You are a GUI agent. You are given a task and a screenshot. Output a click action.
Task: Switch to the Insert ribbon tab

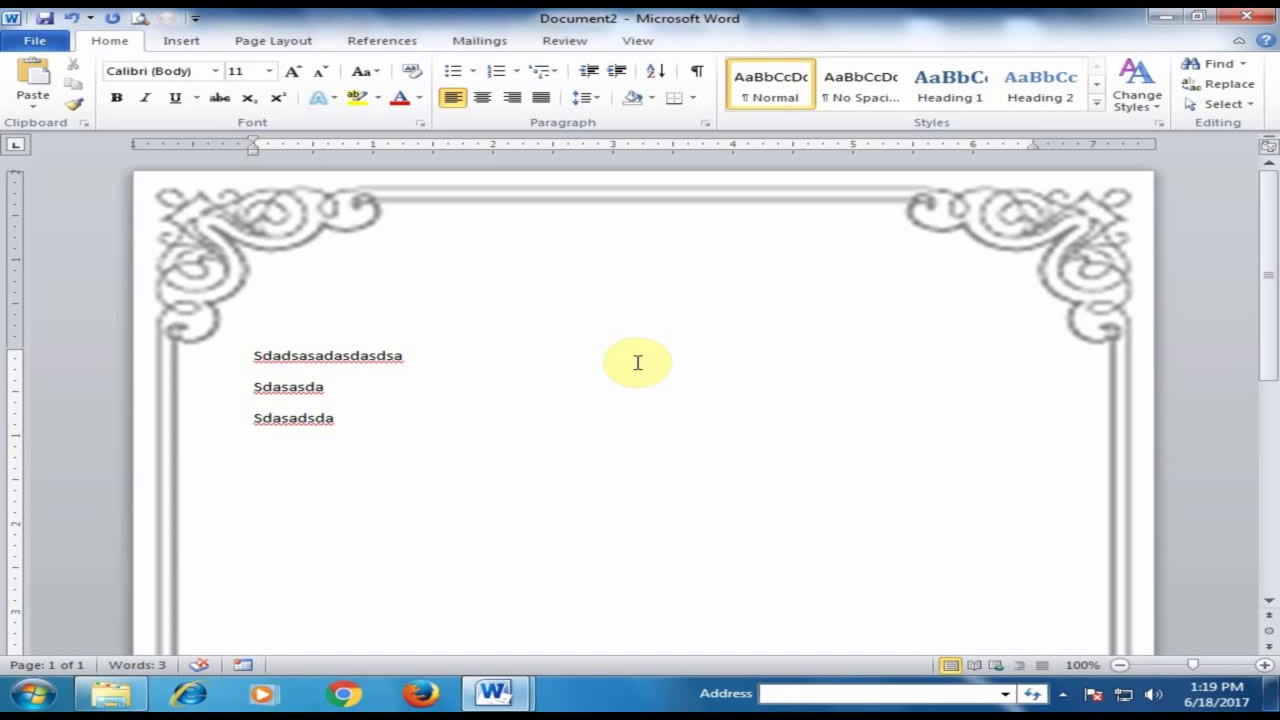point(181,40)
